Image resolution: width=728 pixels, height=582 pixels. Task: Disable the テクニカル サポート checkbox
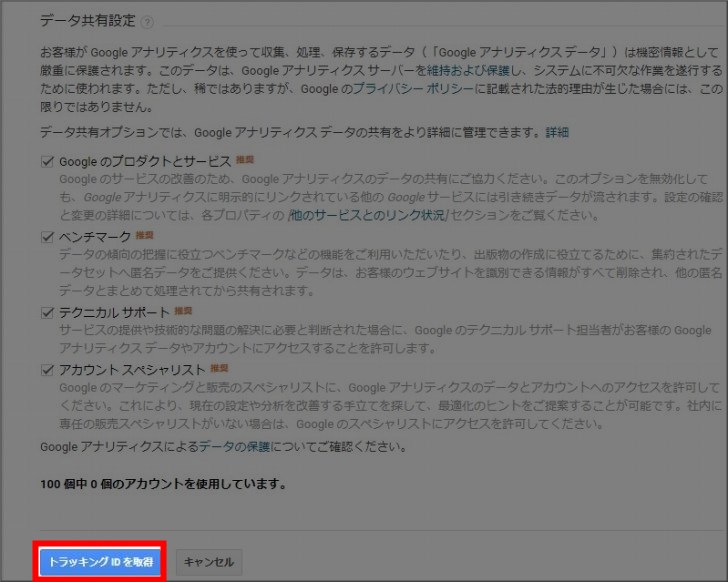point(47,312)
